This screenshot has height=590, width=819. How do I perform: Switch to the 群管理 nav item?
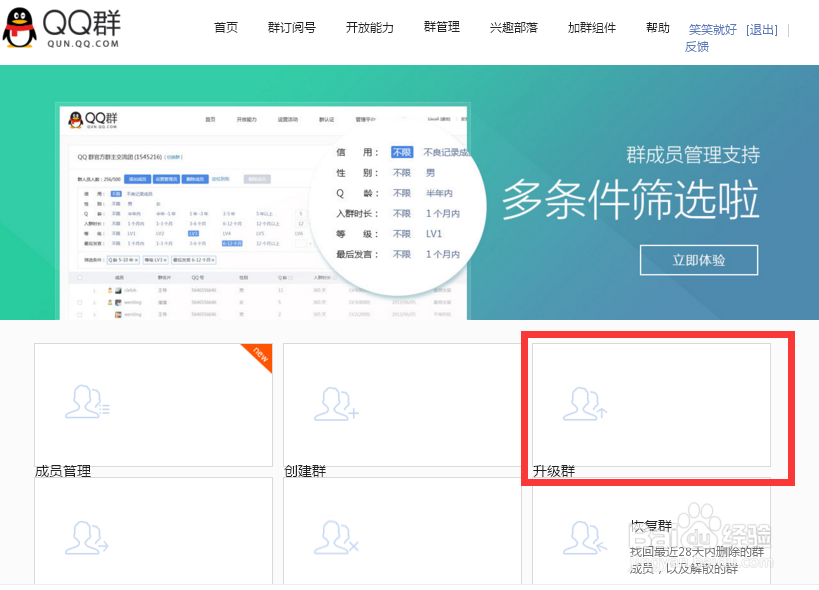click(x=440, y=28)
